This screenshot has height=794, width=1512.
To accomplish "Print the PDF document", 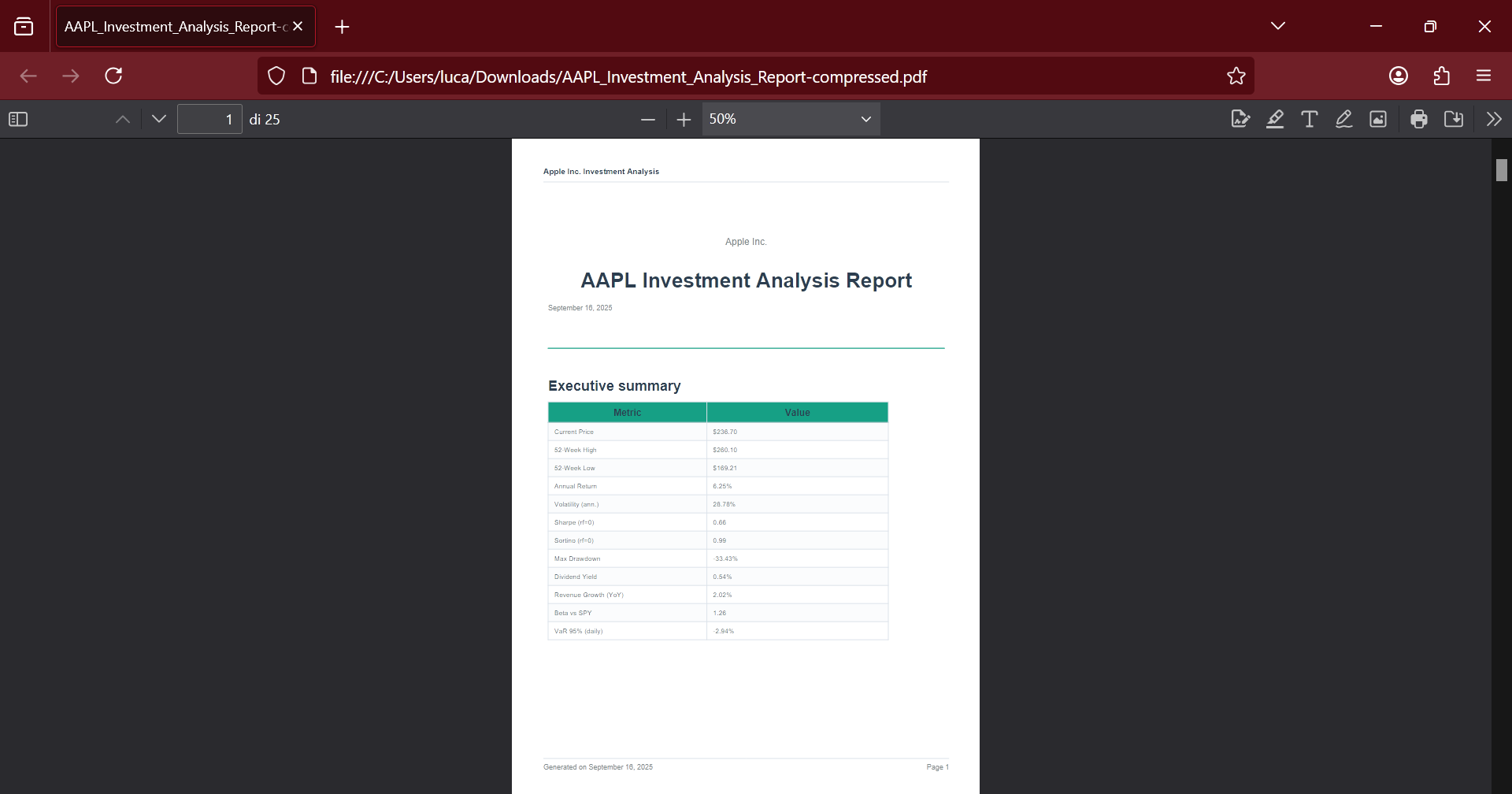I will click(1419, 119).
